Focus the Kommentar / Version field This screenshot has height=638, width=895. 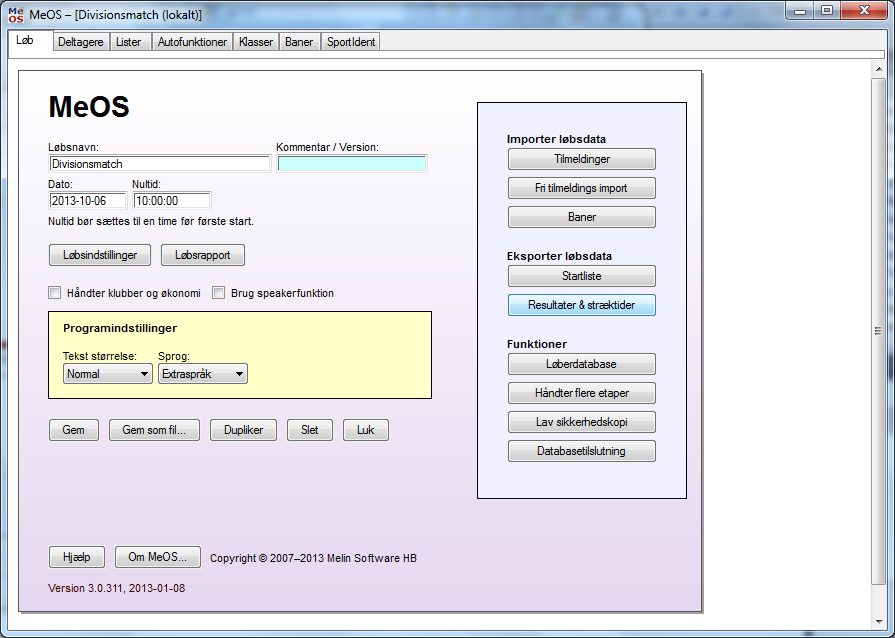[352, 164]
